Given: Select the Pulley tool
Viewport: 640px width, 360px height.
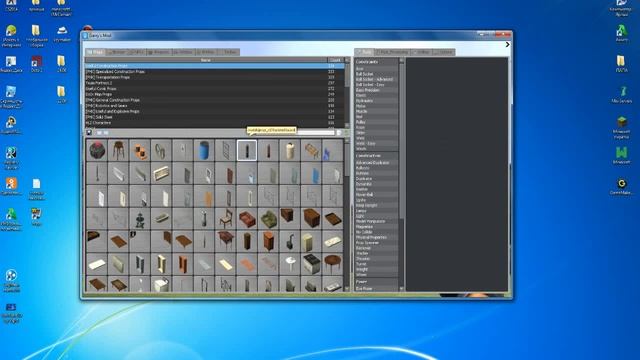Looking at the screenshot, I should tap(376, 122).
